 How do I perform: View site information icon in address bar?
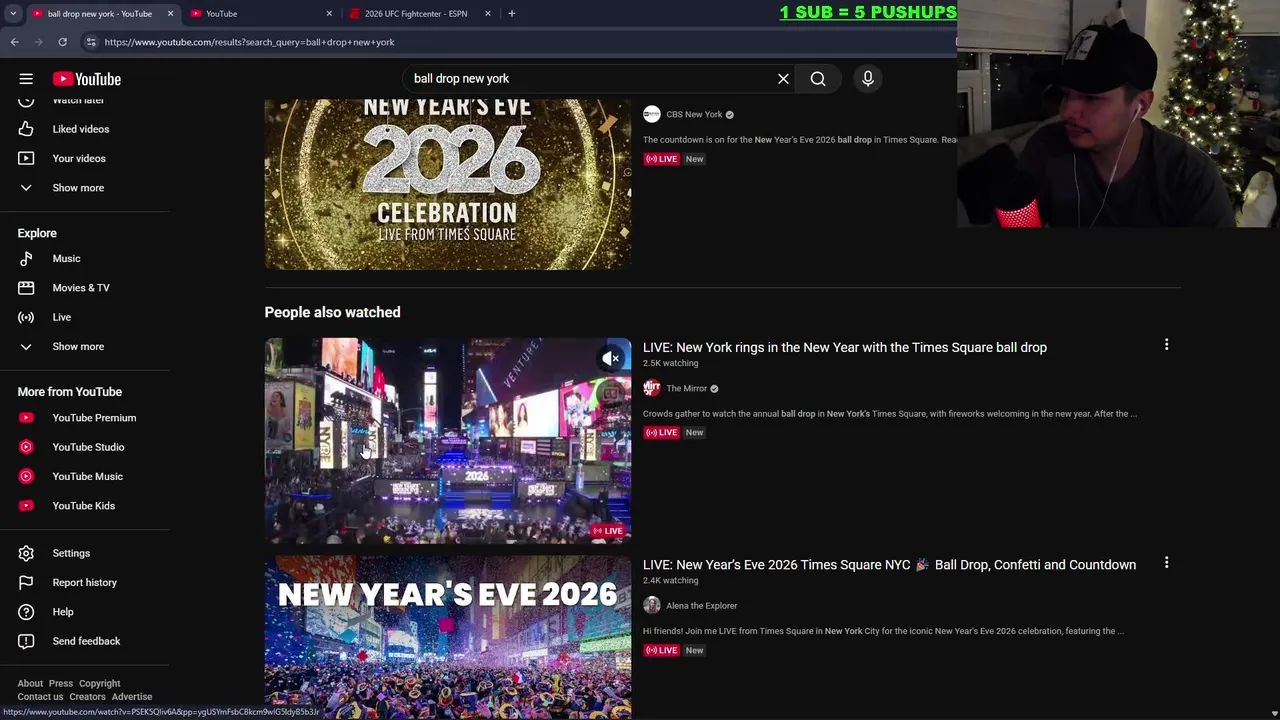(91, 42)
